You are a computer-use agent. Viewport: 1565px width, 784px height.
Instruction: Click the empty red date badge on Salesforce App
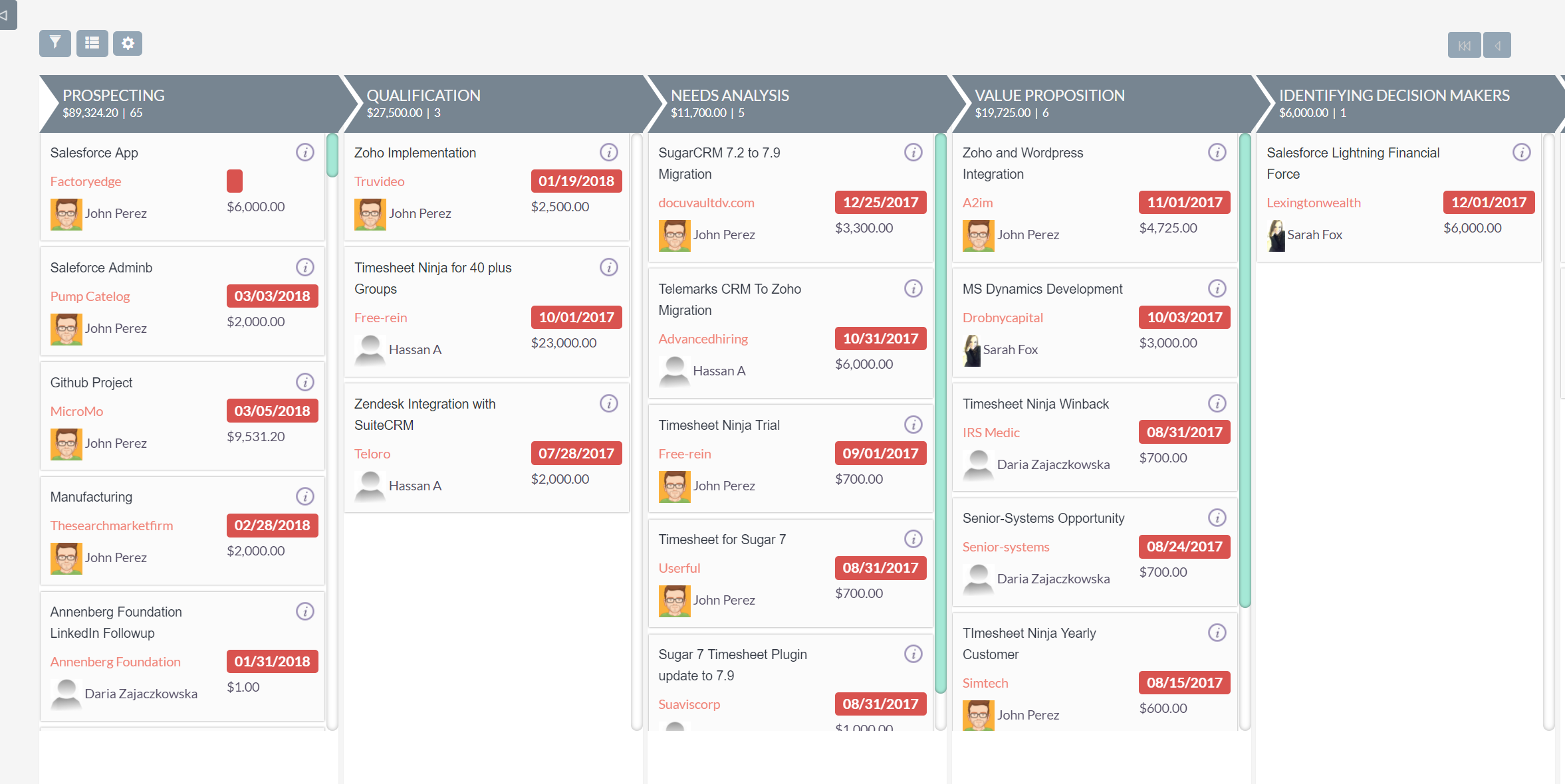235,181
